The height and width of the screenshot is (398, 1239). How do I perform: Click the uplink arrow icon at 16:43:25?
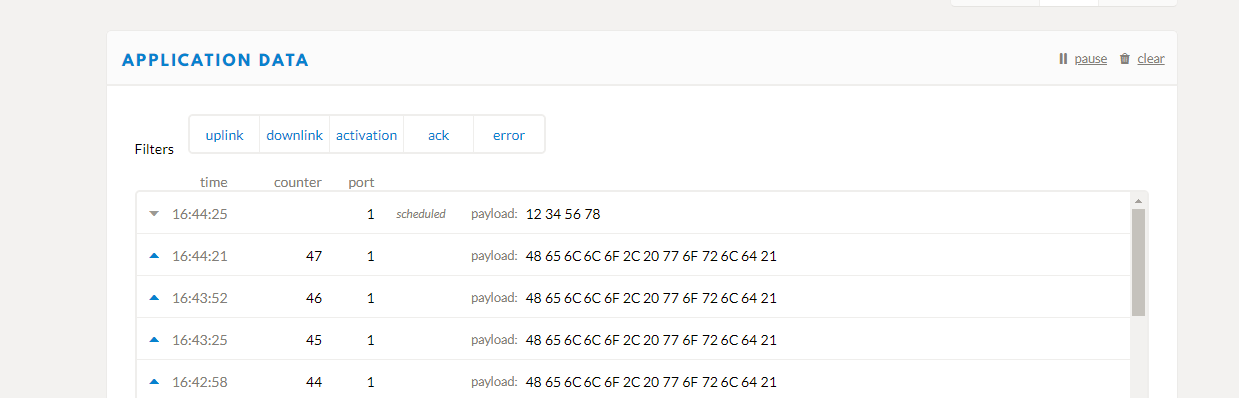pyautogui.click(x=154, y=339)
